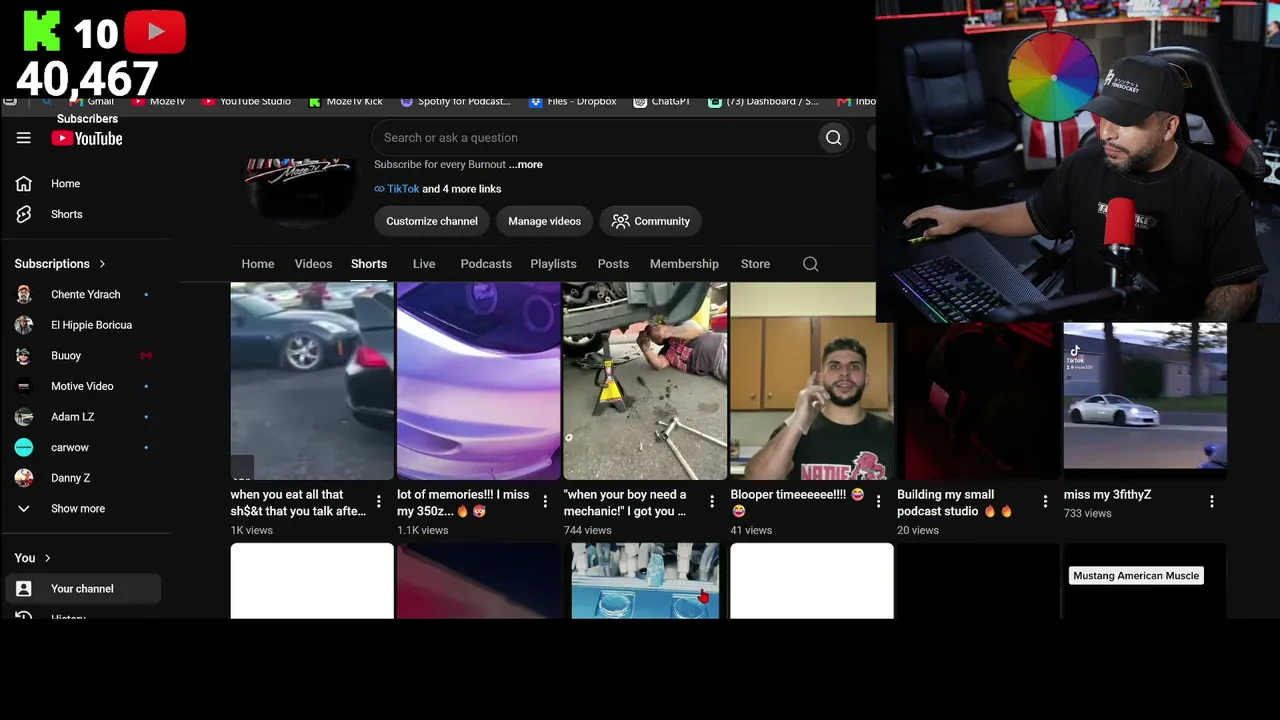Open the Gmail bookmark
The height and width of the screenshot is (720, 1280).
(91, 101)
